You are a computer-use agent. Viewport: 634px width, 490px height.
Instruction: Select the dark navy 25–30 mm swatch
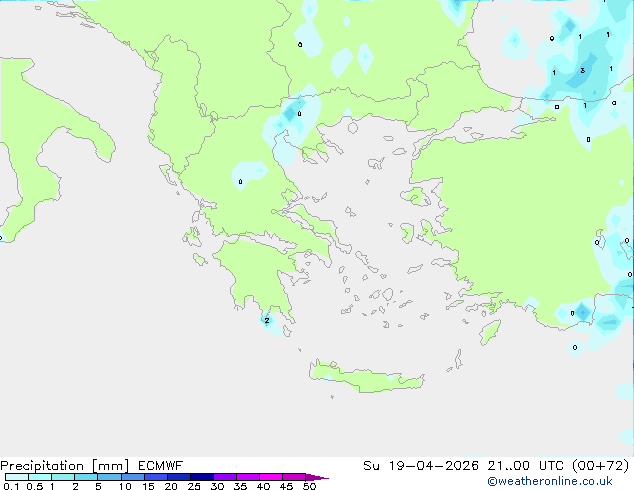coord(202,477)
